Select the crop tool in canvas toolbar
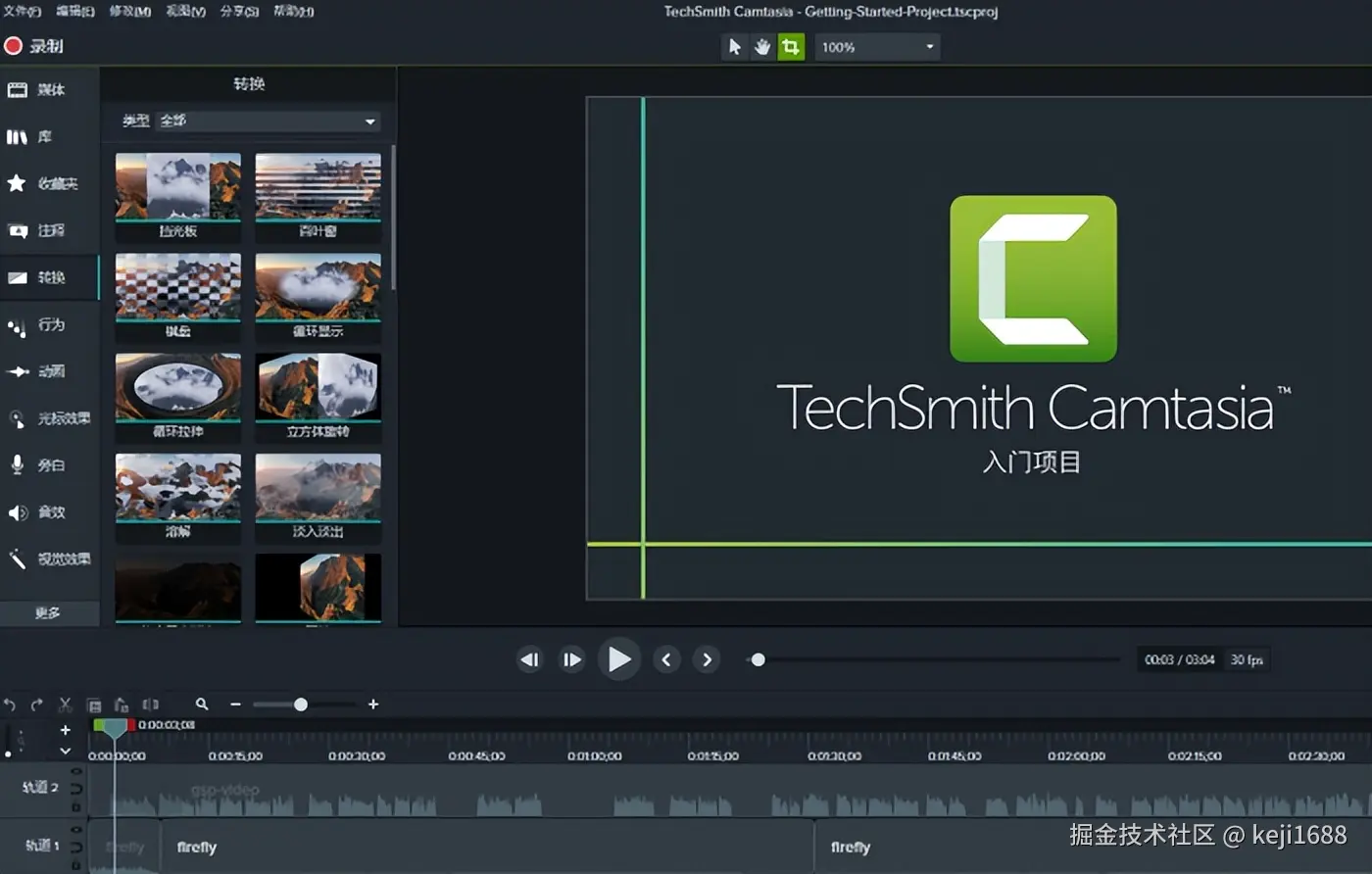 (790, 47)
